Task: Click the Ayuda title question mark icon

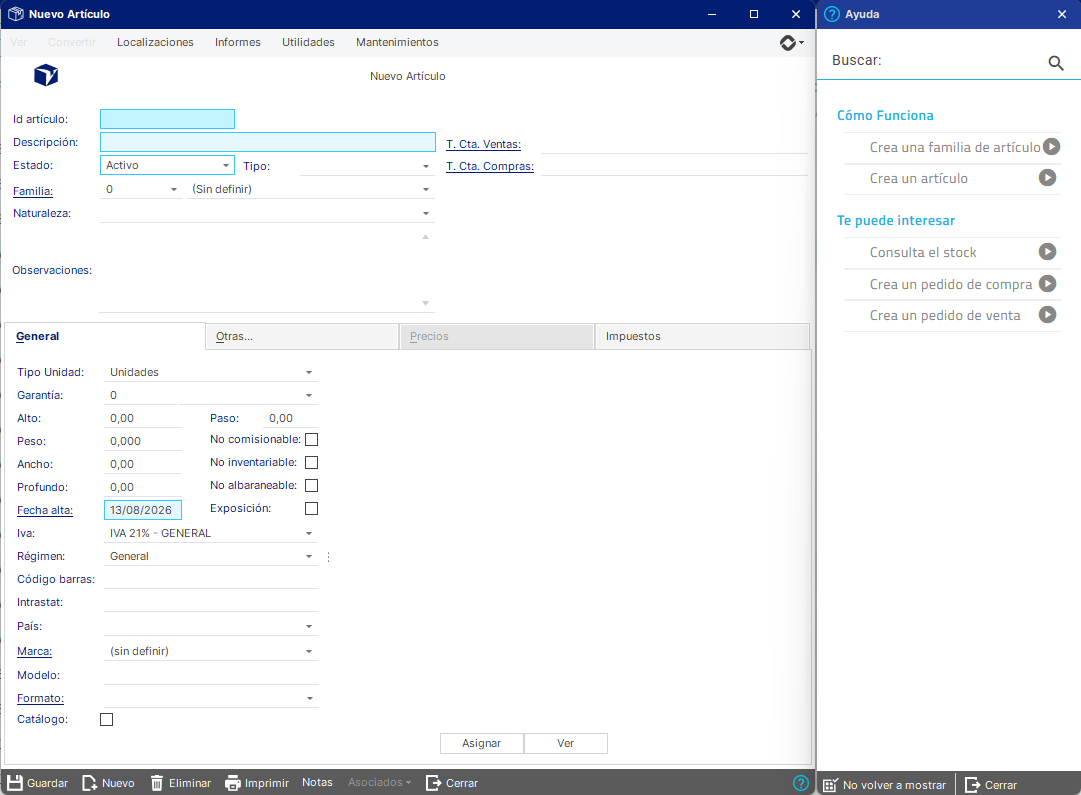Action: coord(832,14)
